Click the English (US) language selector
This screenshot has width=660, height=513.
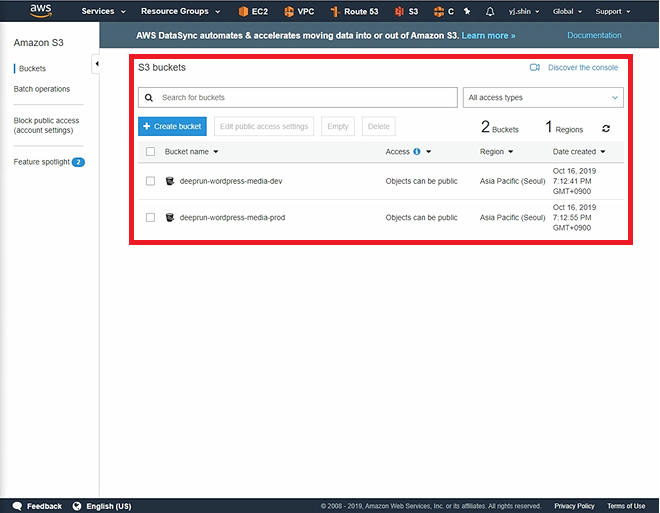109,506
